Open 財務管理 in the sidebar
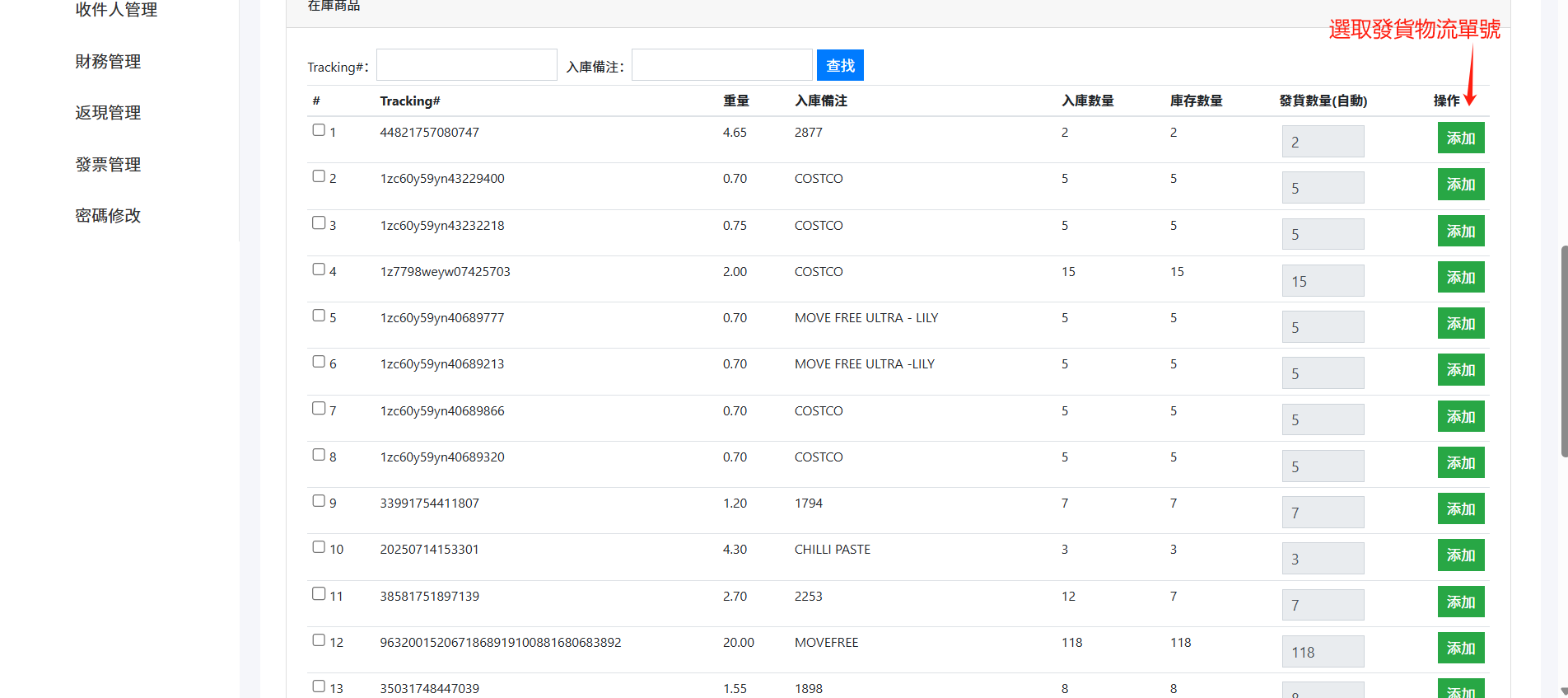 pos(108,62)
